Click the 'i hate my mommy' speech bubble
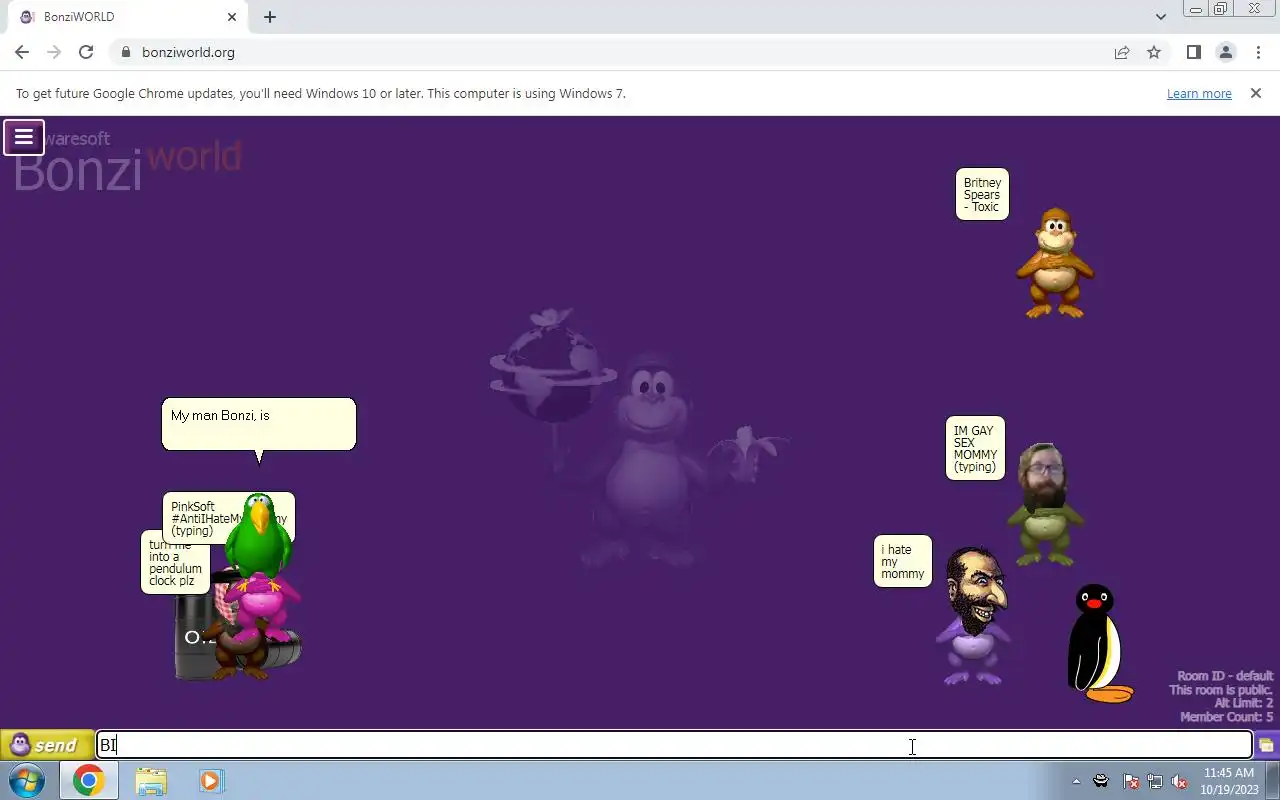Viewport: 1280px width, 800px height. [903, 561]
